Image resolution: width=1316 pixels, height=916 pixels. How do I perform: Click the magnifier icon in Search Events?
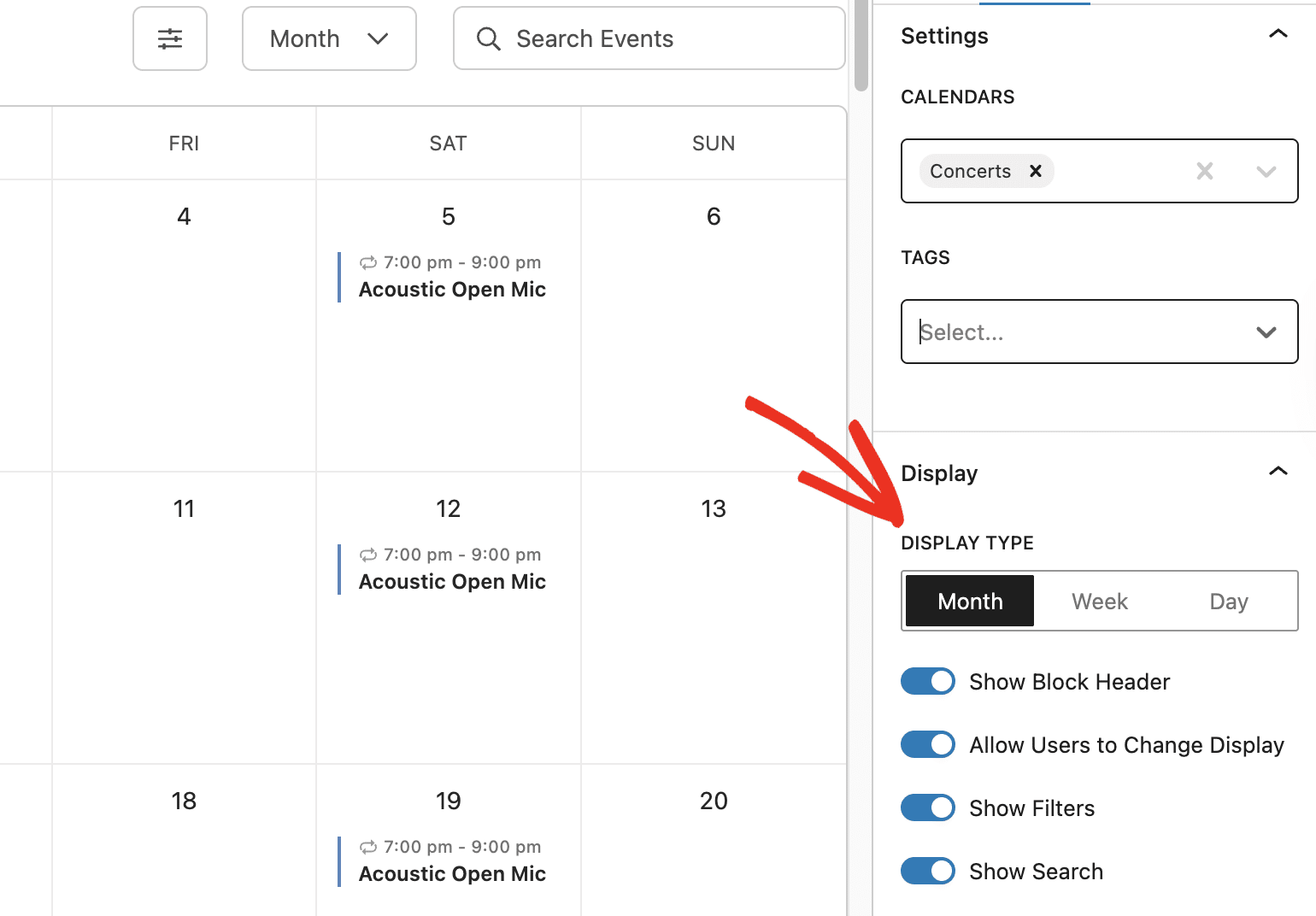click(x=489, y=38)
